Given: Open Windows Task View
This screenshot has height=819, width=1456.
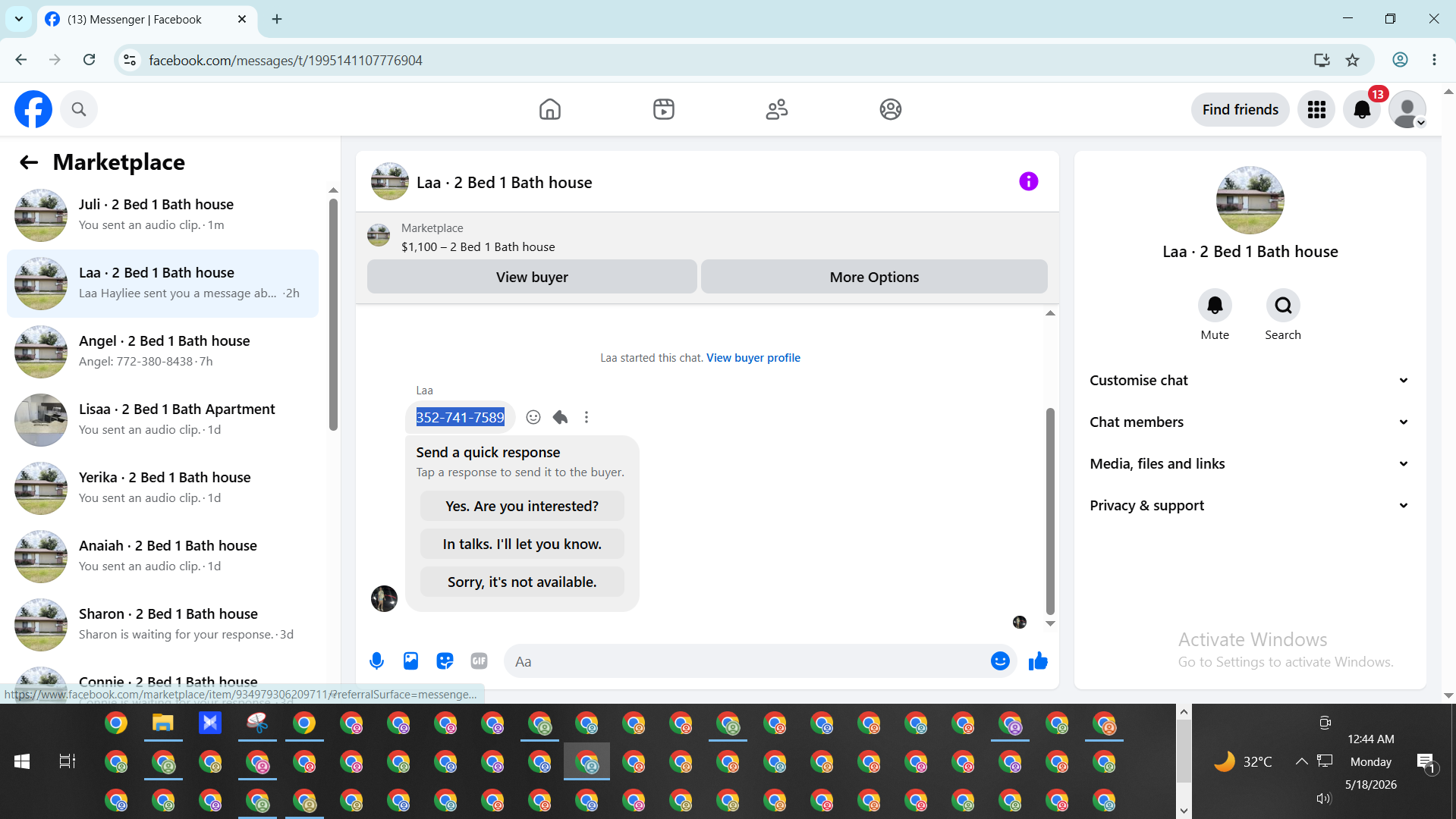Looking at the screenshot, I should click(x=68, y=761).
